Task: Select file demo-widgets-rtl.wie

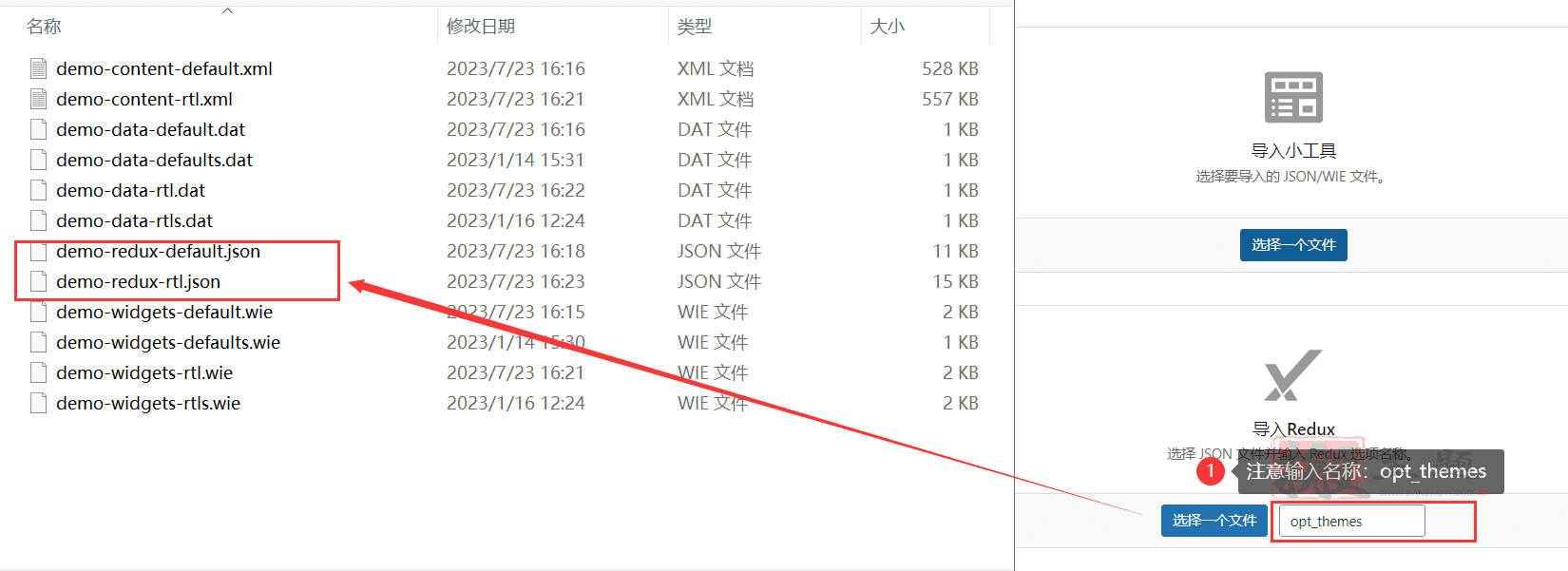Action: (144, 372)
